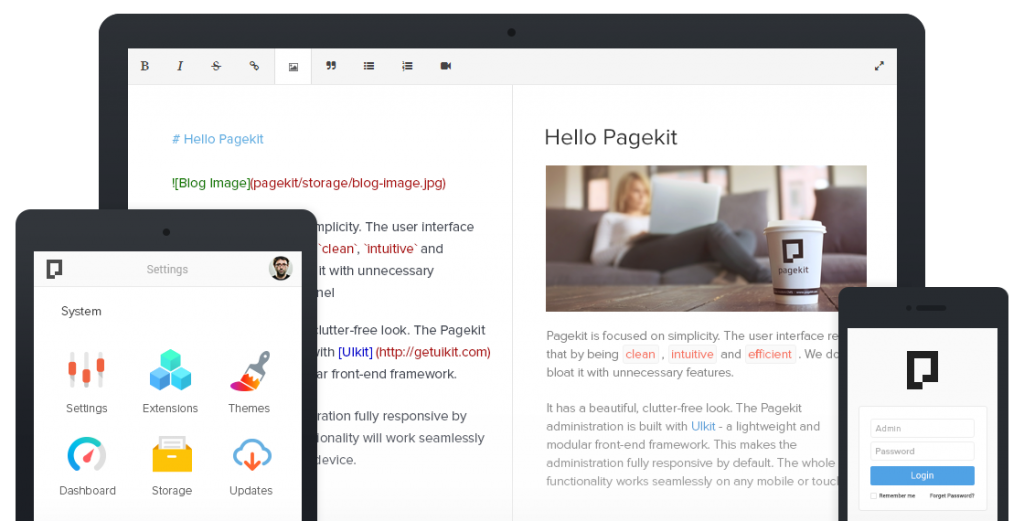Viewport: 1024px width, 521px height.
Task: Expand editor to fullscreen
Action: (879, 66)
